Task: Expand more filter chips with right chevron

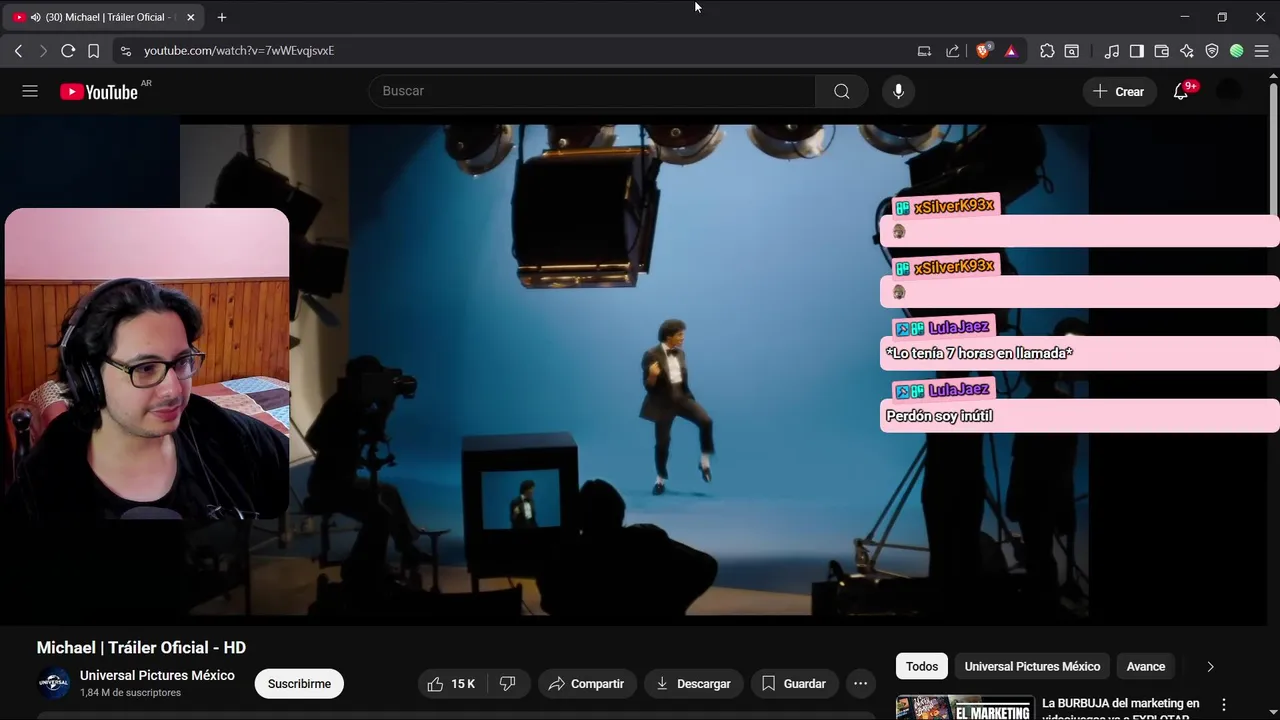Action: pyautogui.click(x=1210, y=666)
